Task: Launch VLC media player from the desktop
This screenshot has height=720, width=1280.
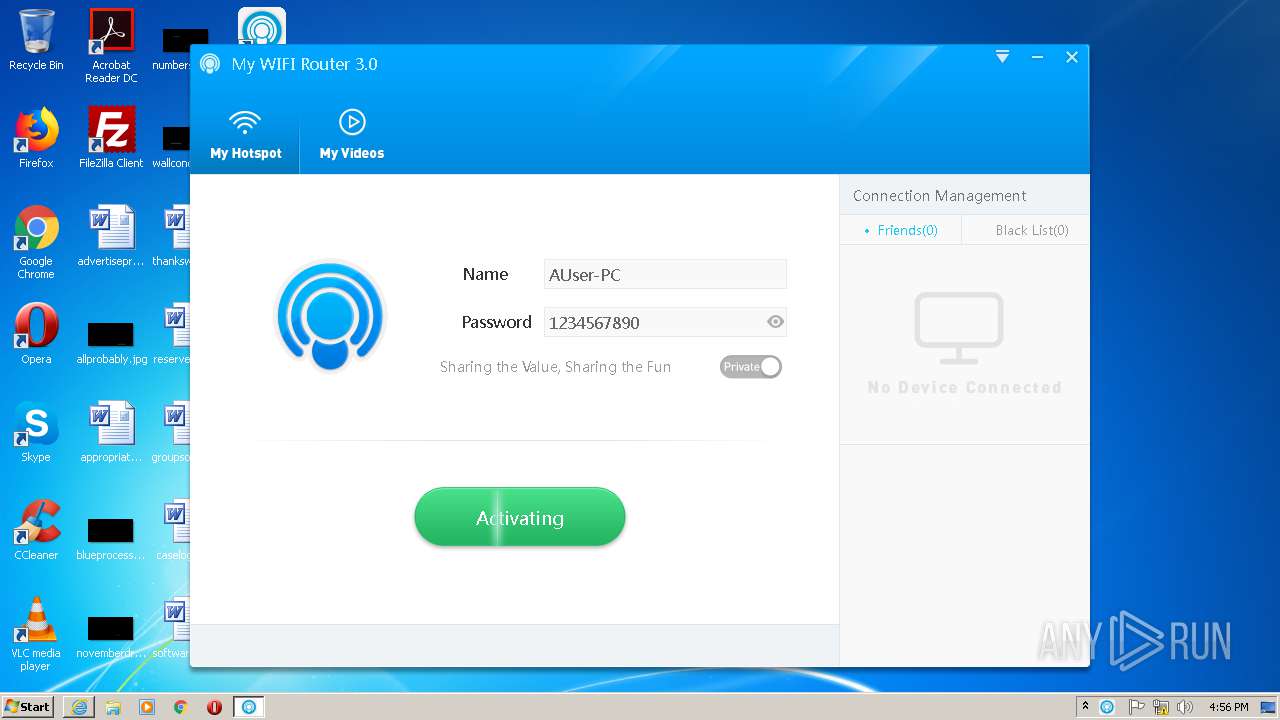Action: (36, 634)
